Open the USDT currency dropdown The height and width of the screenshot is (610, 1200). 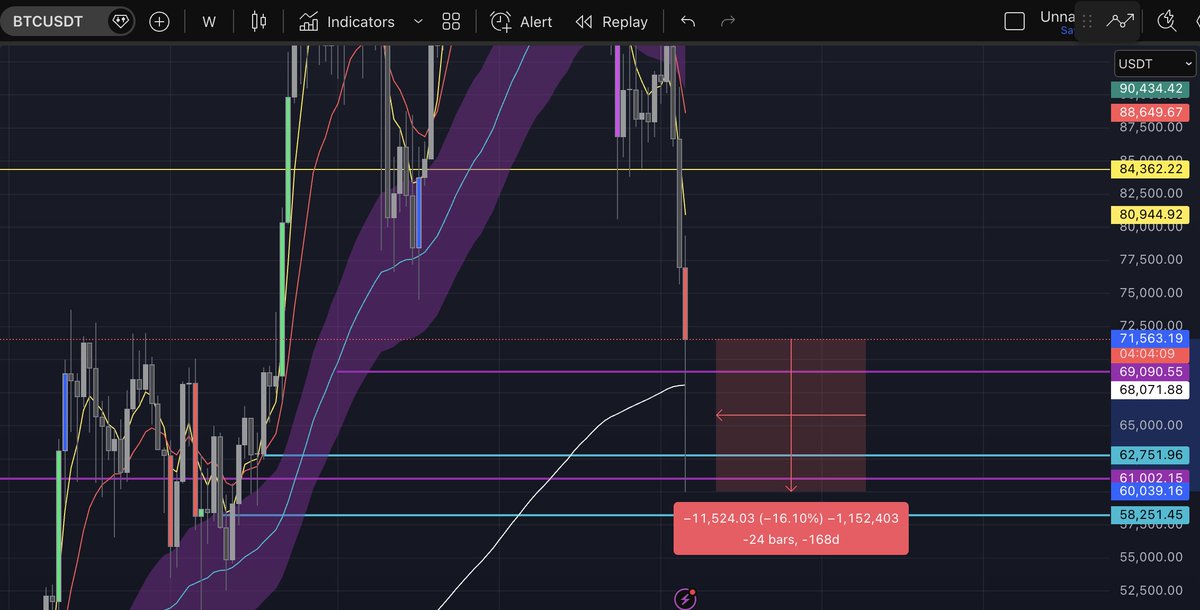click(x=1154, y=63)
